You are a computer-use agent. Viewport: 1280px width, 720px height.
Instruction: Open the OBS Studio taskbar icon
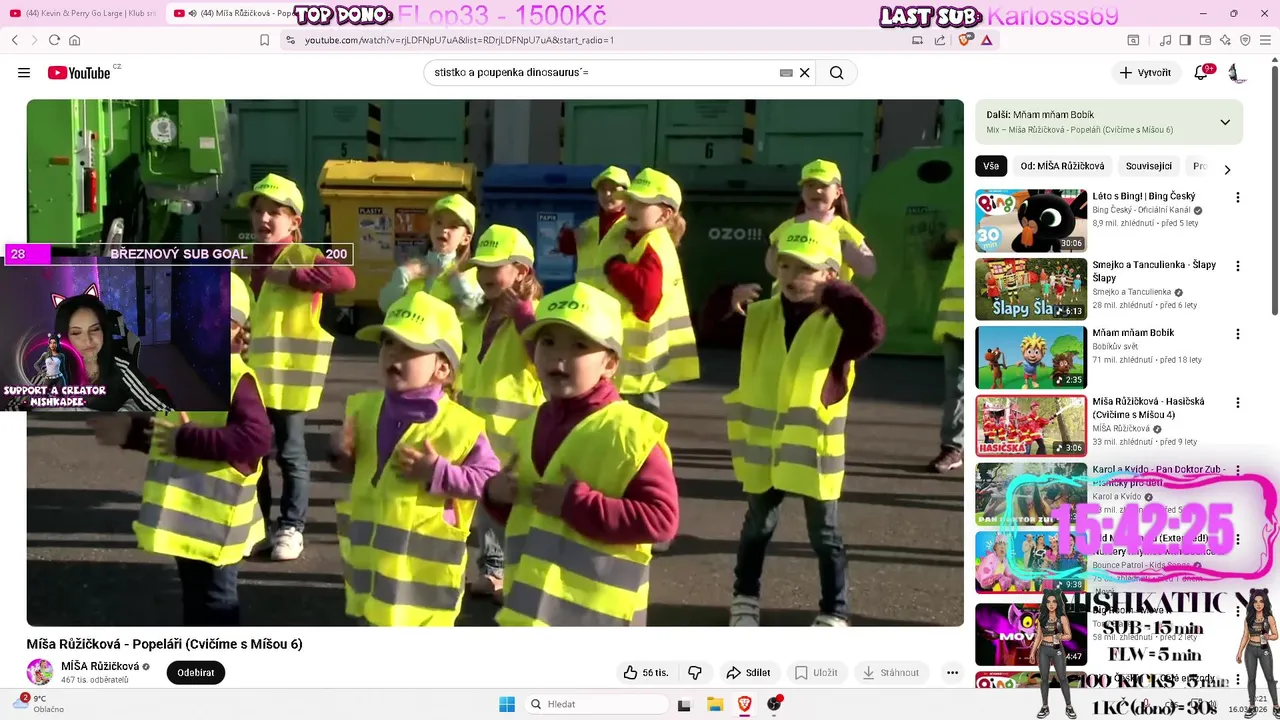coord(774,704)
